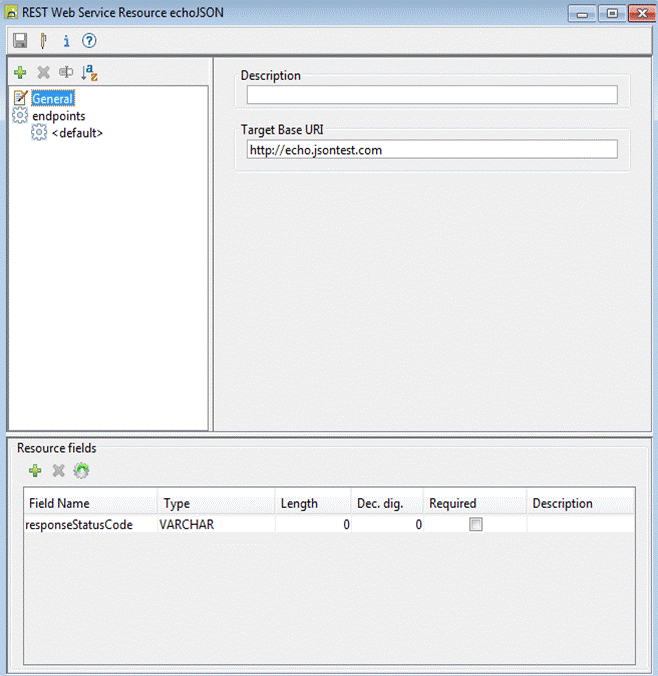Select the endpoints tree node
This screenshot has height=676, width=658.
point(58,116)
